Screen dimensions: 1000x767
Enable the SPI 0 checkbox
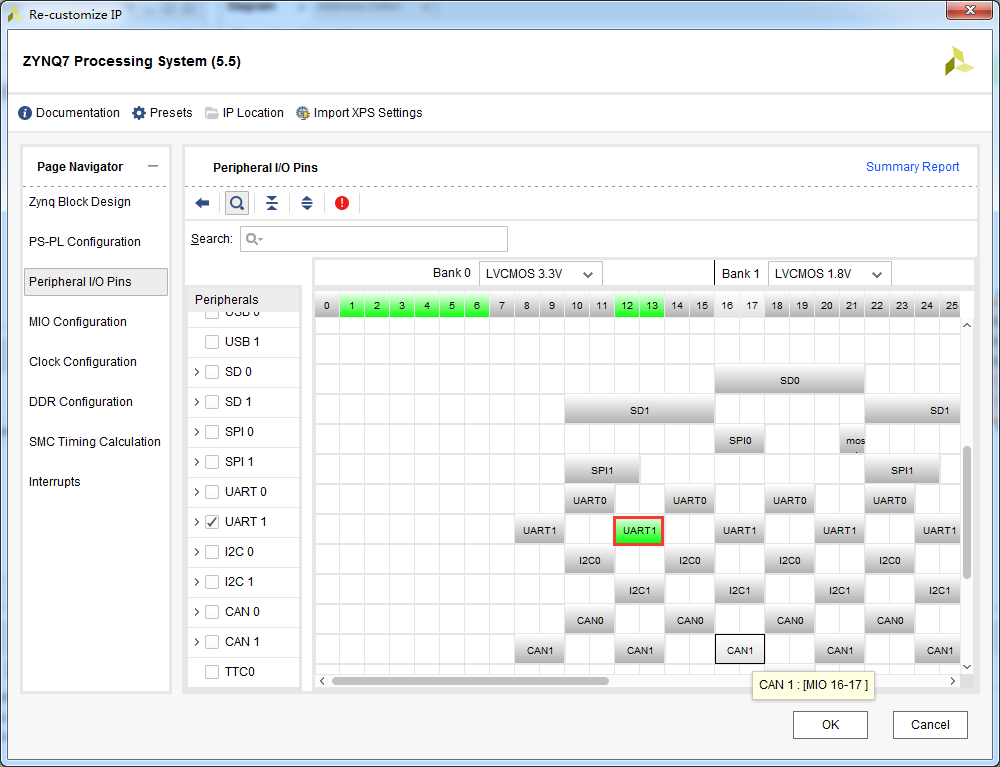point(212,432)
